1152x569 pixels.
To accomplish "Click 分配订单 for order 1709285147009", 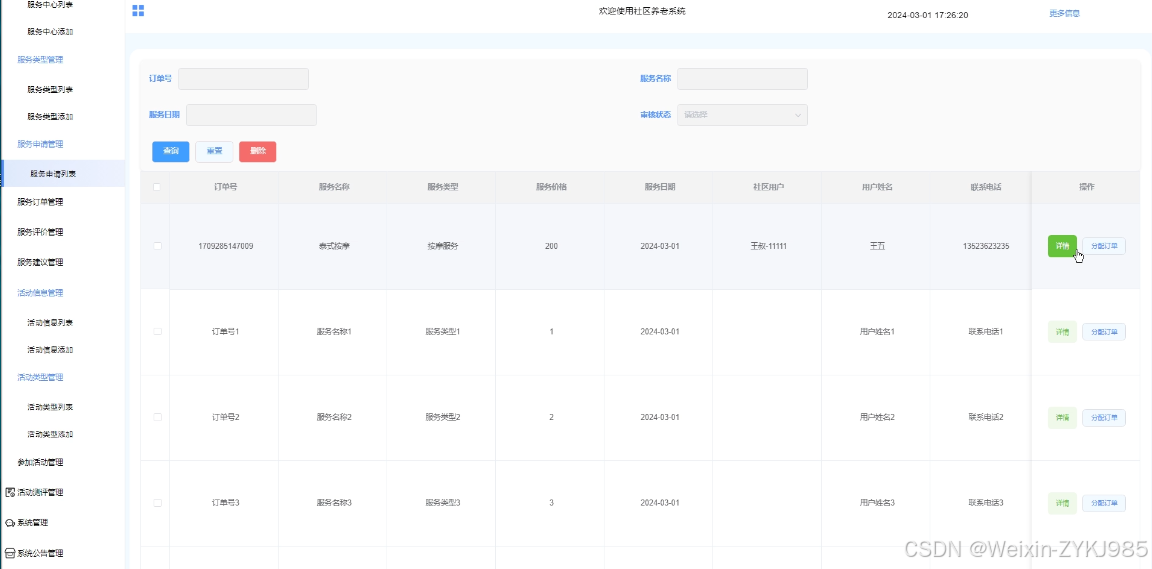I will coord(1104,246).
